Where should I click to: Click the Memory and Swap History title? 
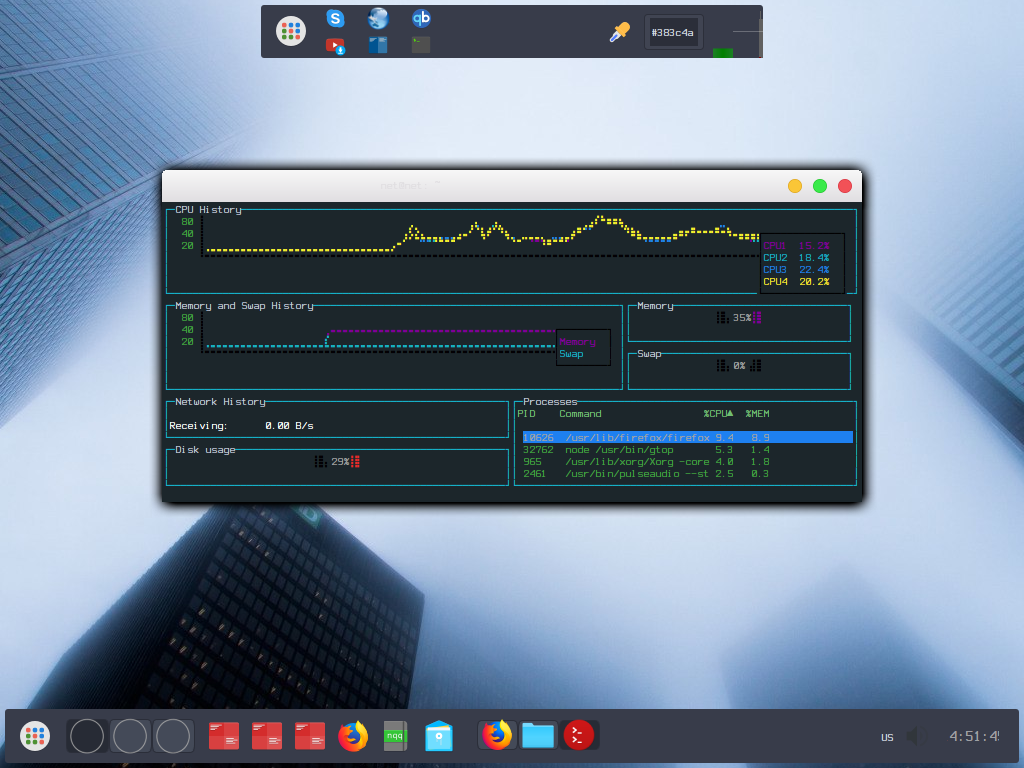click(x=244, y=306)
